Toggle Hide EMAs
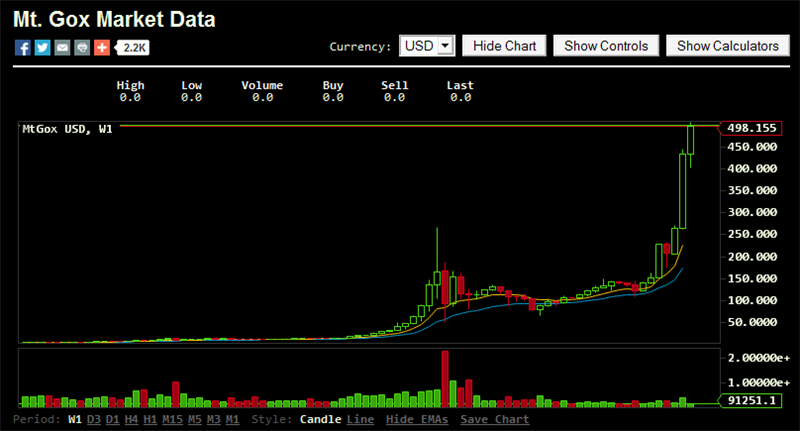The width and height of the screenshot is (800, 431). [x=416, y=419]
